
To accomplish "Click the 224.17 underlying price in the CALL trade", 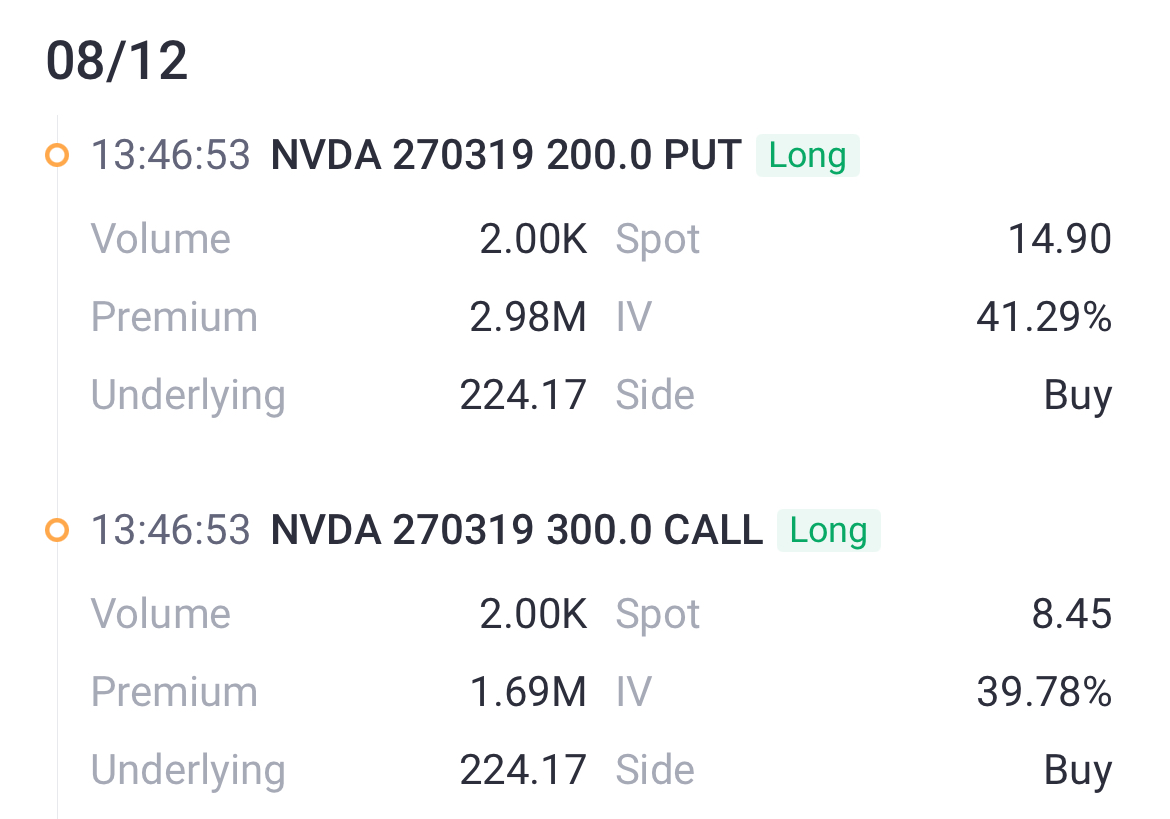I will (x=523, y=770).
